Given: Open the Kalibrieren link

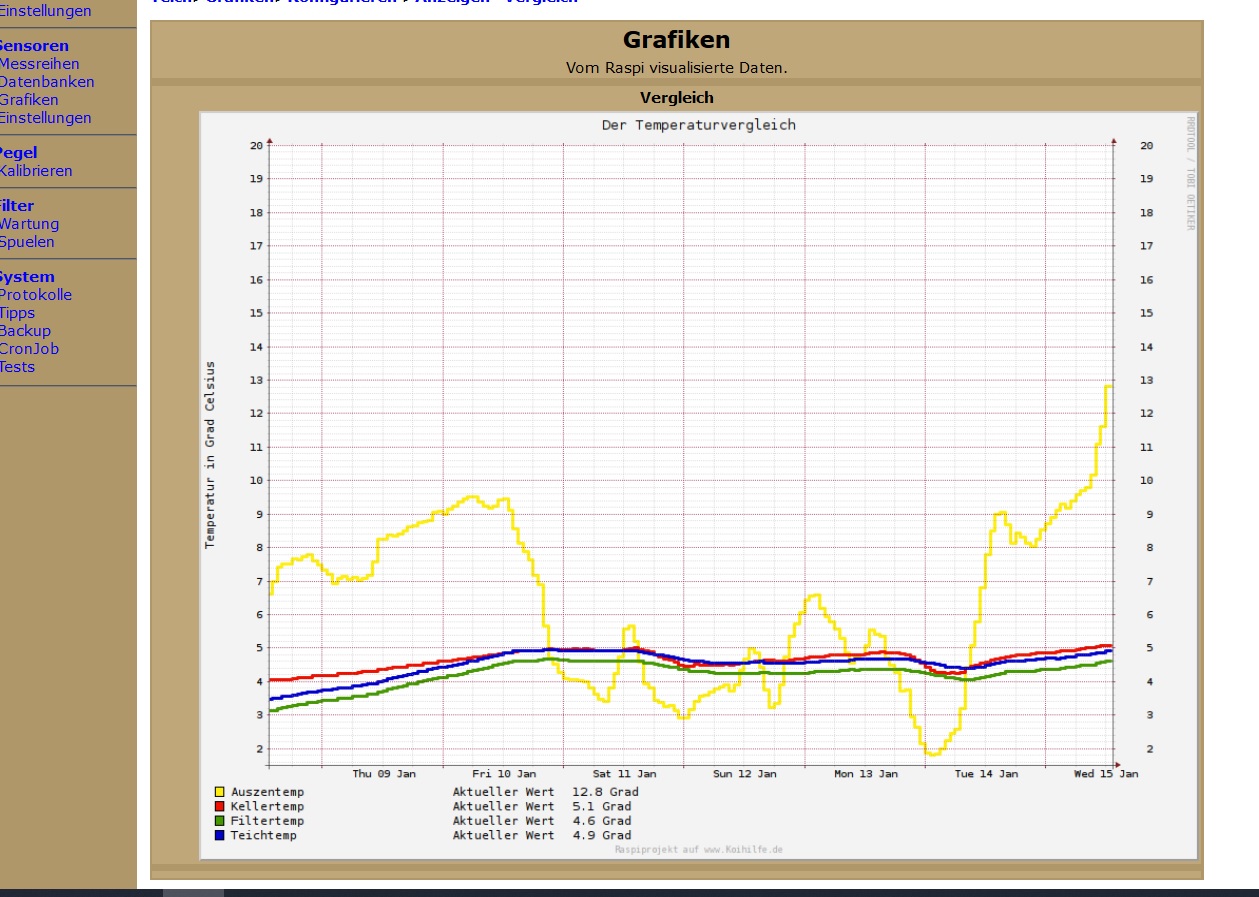Looking at the screenshot, I should tap(36, 171).
